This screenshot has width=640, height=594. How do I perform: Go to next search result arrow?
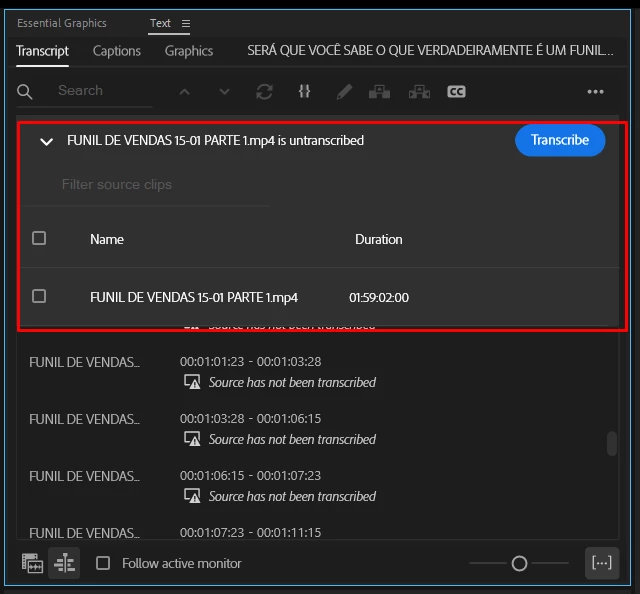click(x=224, y=92)
